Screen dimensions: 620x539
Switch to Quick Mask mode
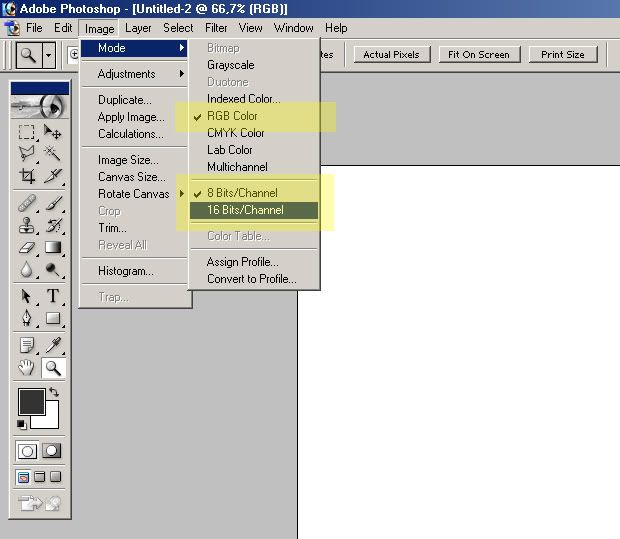pyautogui.click(x=52, y=451)
